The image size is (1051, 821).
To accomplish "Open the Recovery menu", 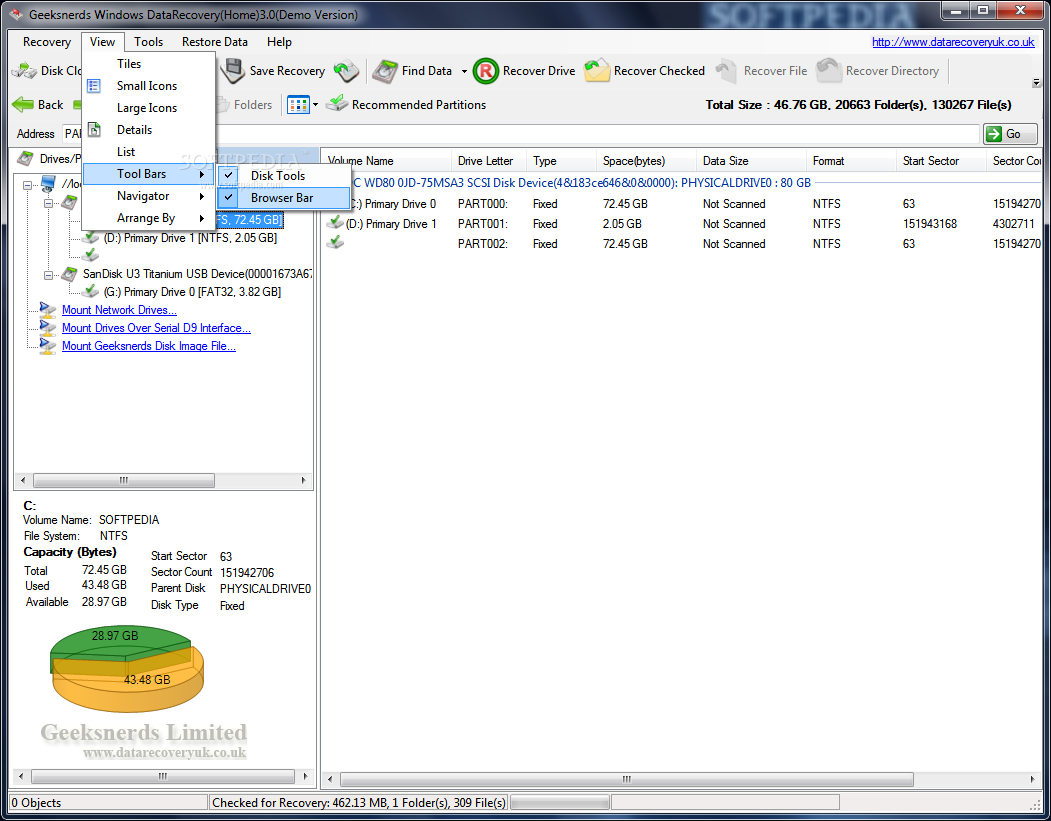I will click(47, 42).
